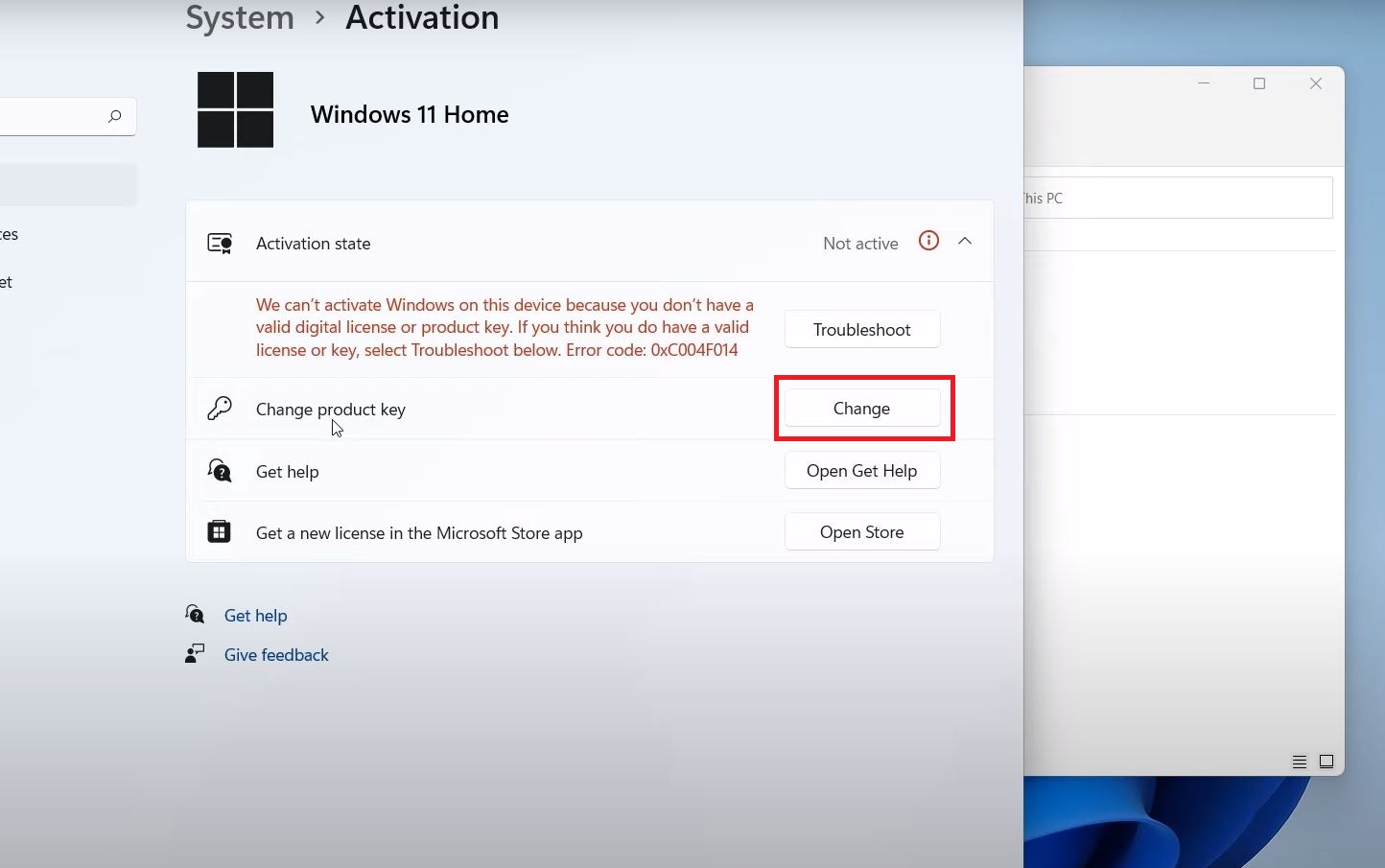Maximize the File Explorer window
1385x868 pixels.
click(1259, 84)
